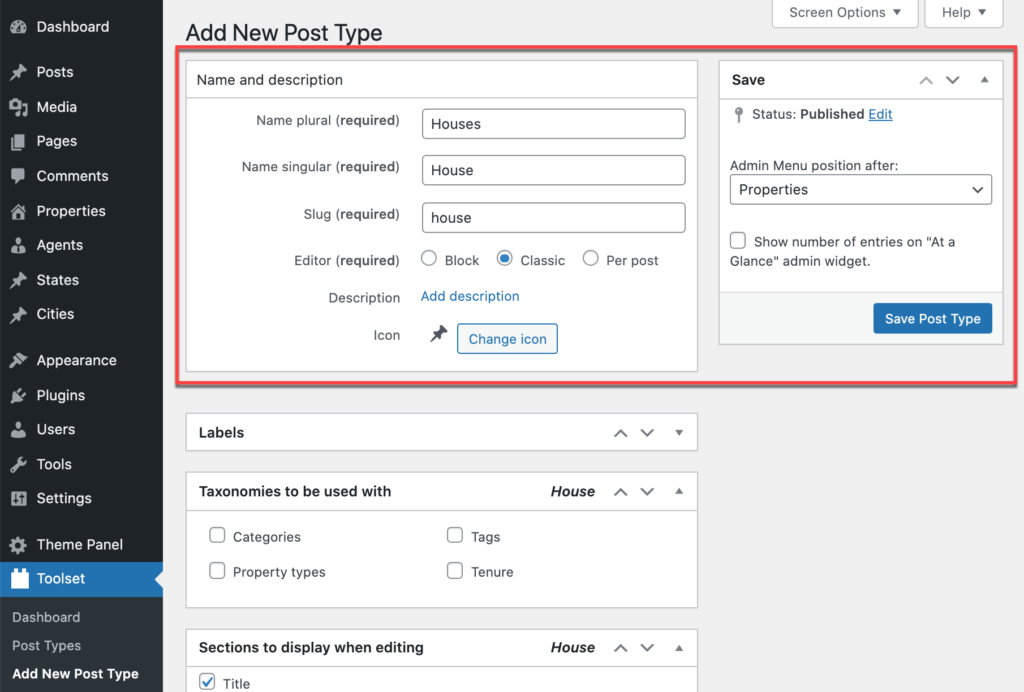Move Sections to display panel down
This screenshot has width=1024, height=692.
click(647, 648)
